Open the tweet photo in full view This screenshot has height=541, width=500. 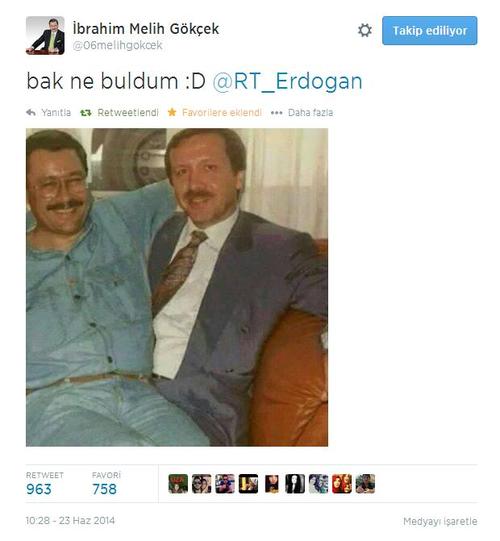[177, 287]
